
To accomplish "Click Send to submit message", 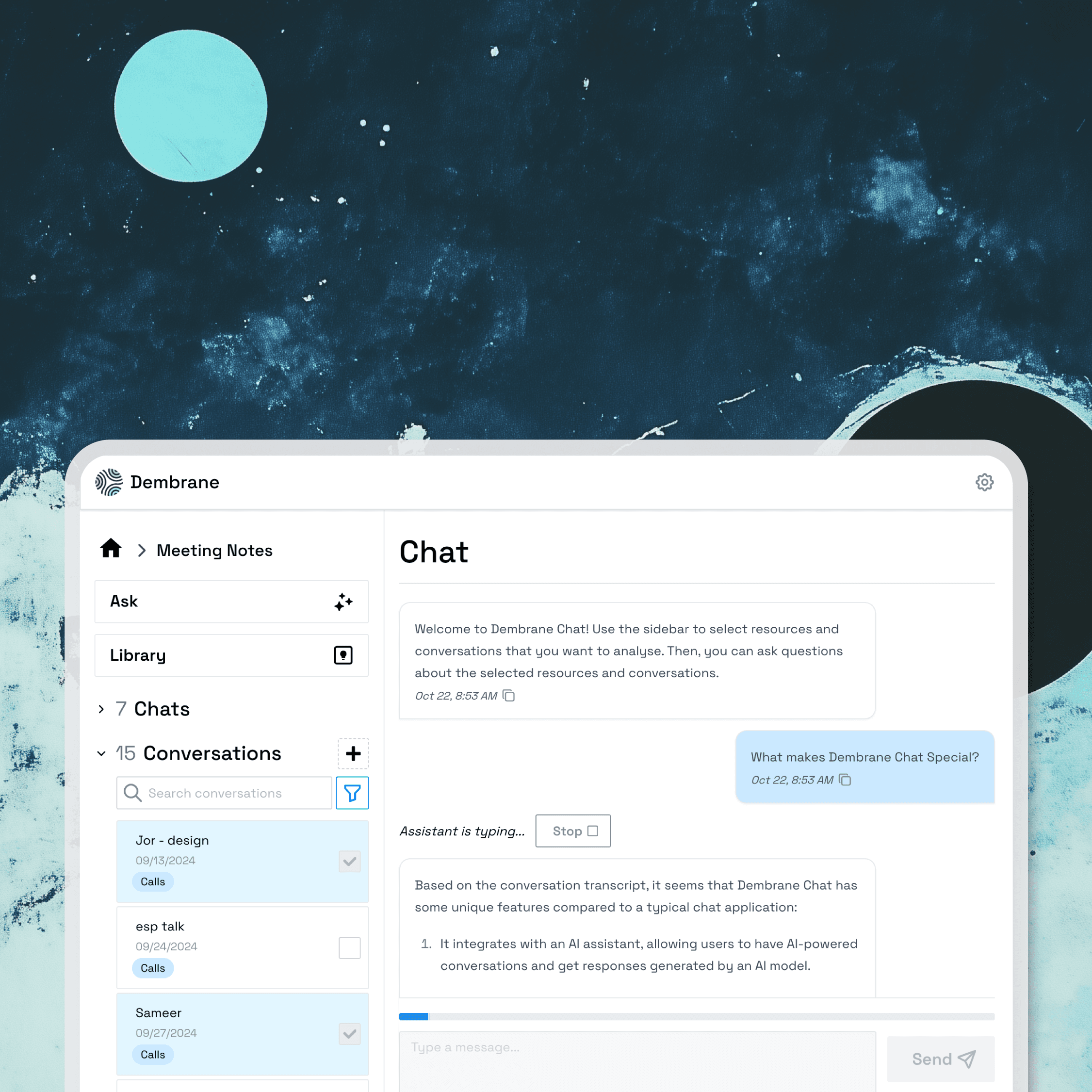I will point(940,1058).
